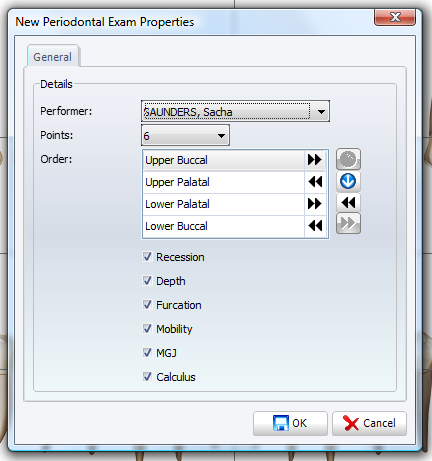Set direction backward using side rewind button
The image size is (432, 461).
point(348,202)
